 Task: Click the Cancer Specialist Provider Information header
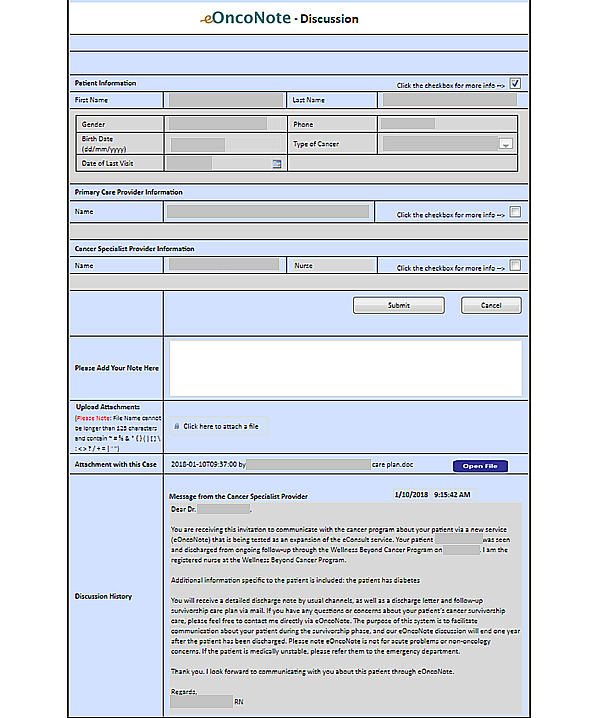134,249
